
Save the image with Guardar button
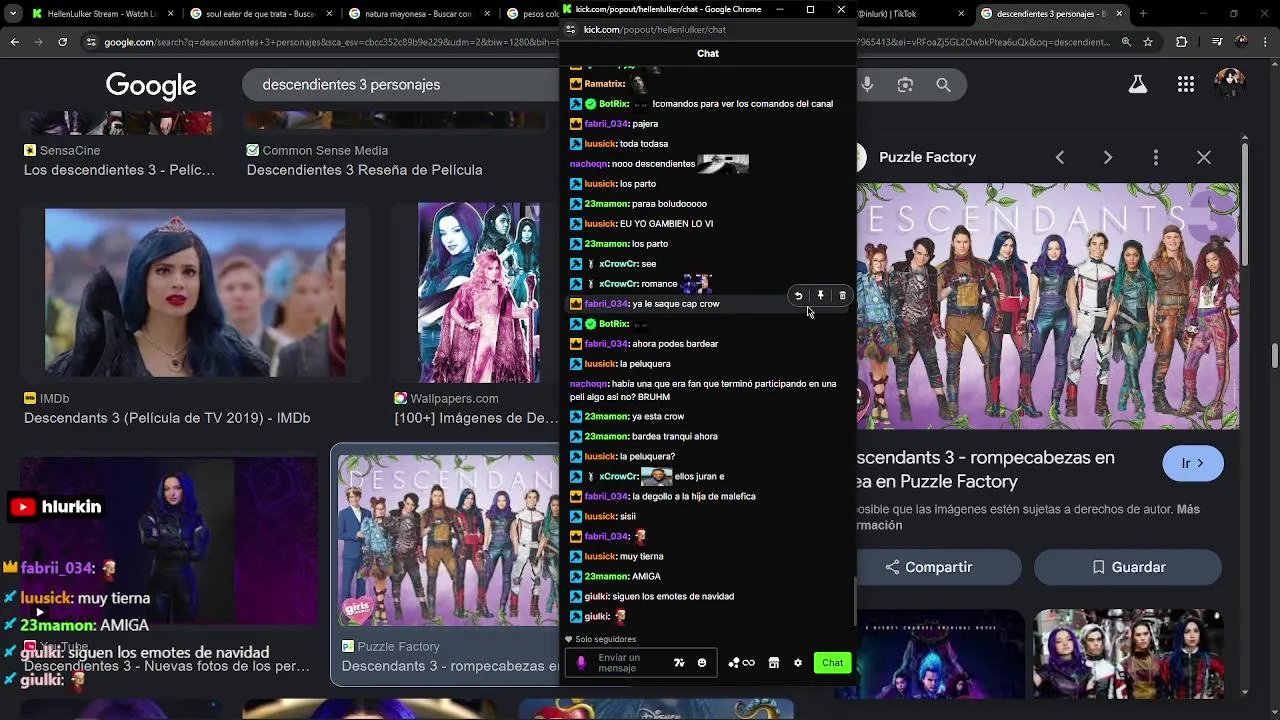[1128, 567]
